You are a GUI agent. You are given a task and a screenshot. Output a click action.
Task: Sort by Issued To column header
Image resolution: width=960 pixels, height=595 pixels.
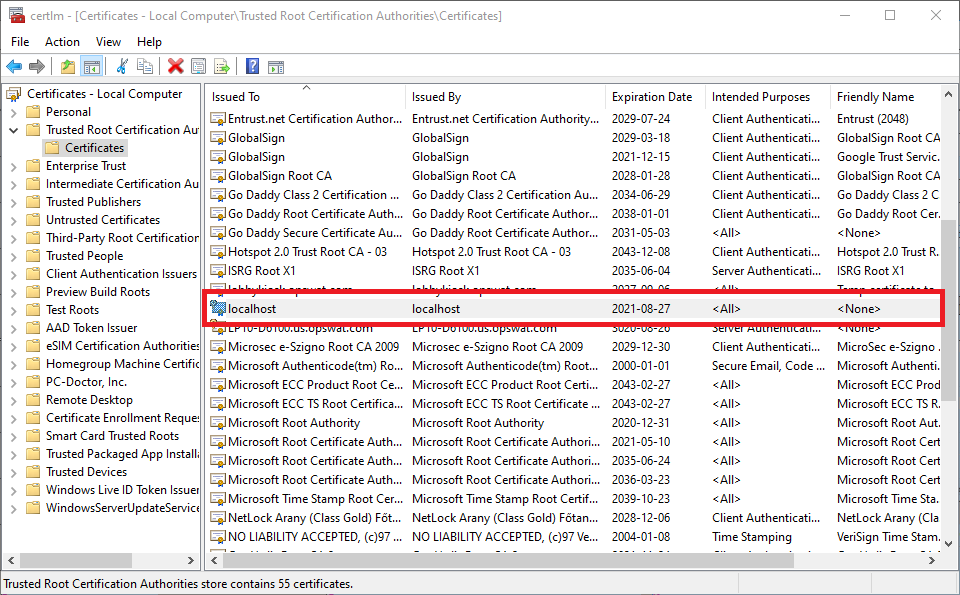[306, 97]
